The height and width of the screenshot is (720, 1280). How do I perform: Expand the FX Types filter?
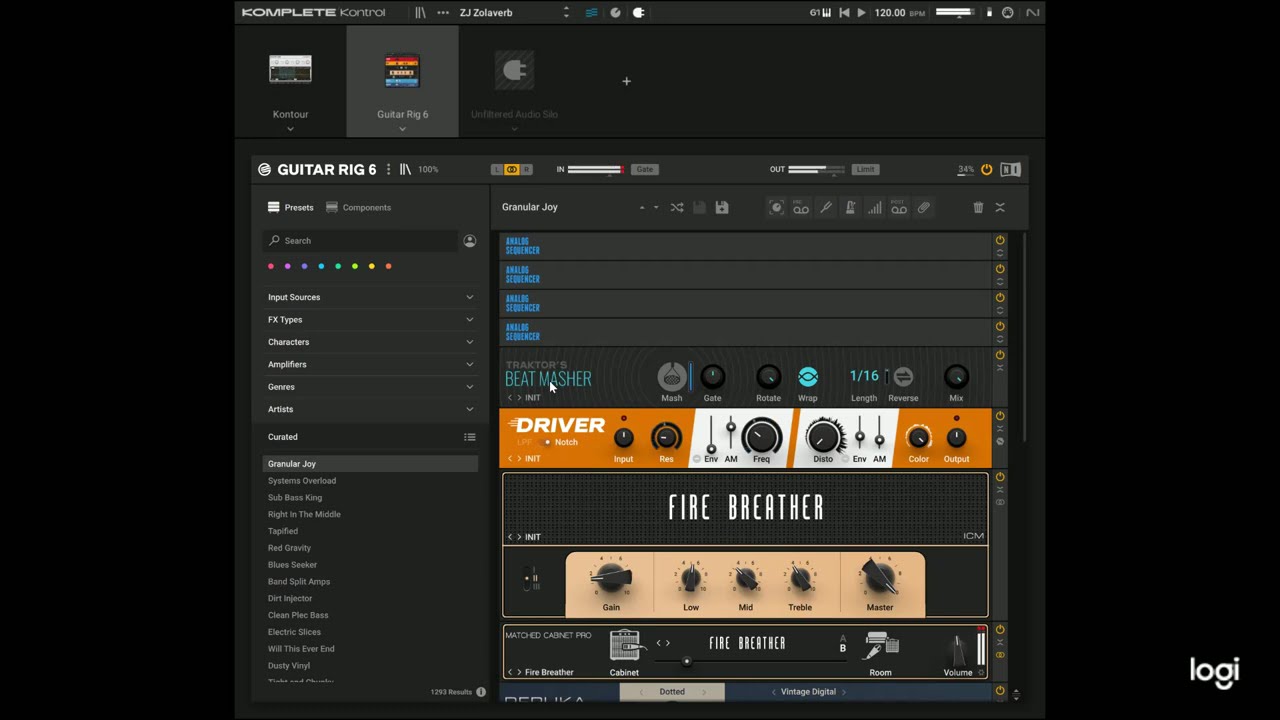coord(370,319)
